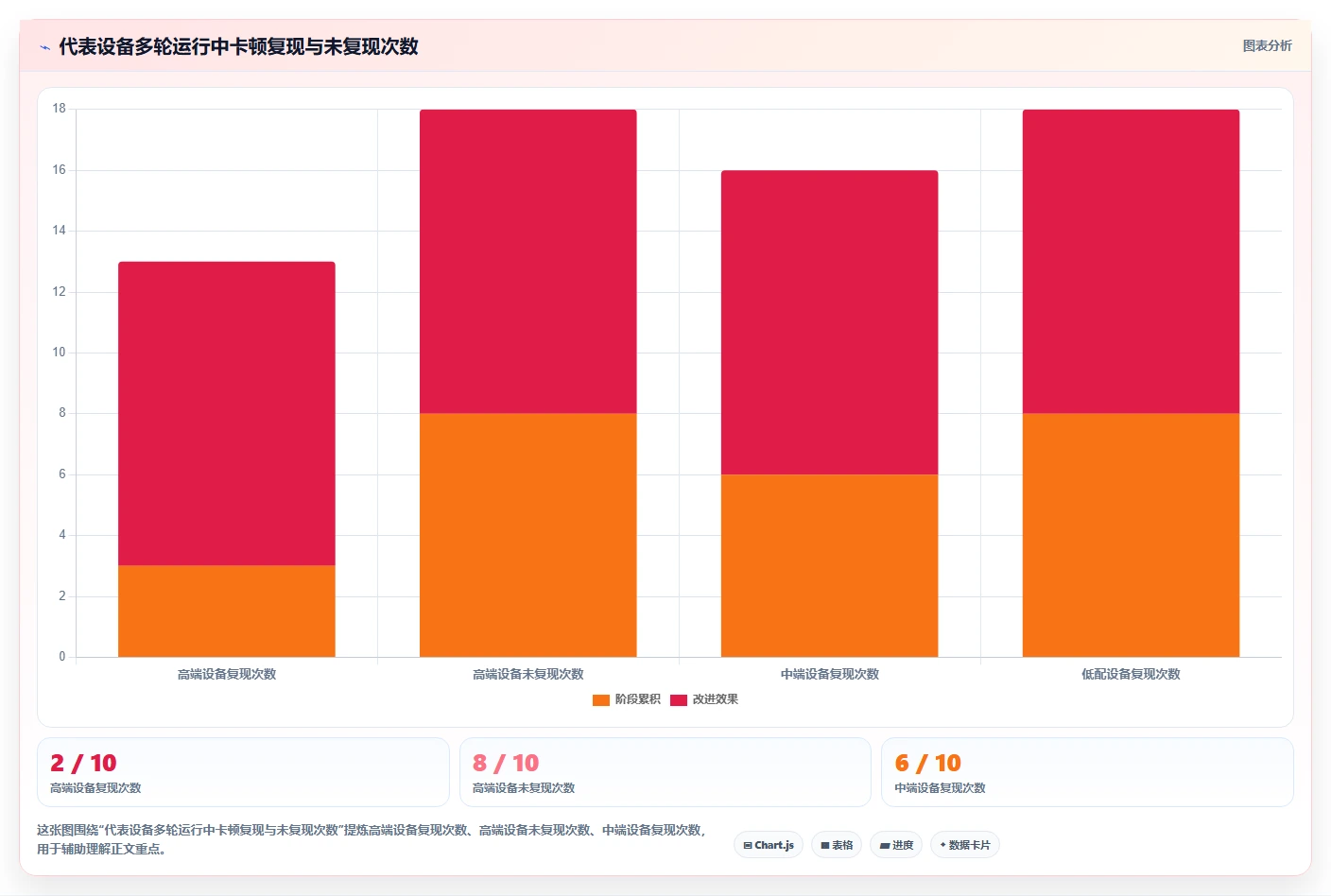Click the orange 阶段累积 legend swatch
Viewport: 1331px width, 896px height.
601,699
